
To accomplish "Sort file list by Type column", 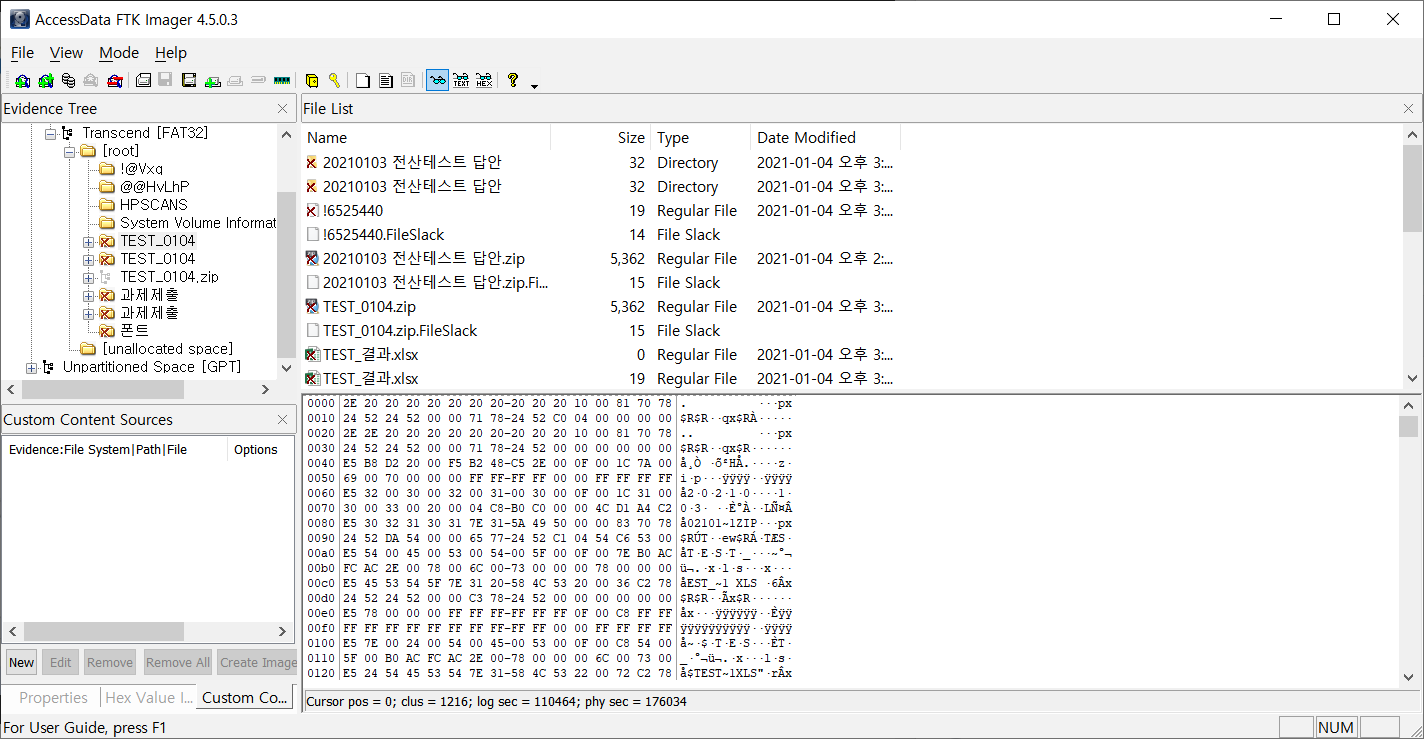I will [x=700, y=138].
